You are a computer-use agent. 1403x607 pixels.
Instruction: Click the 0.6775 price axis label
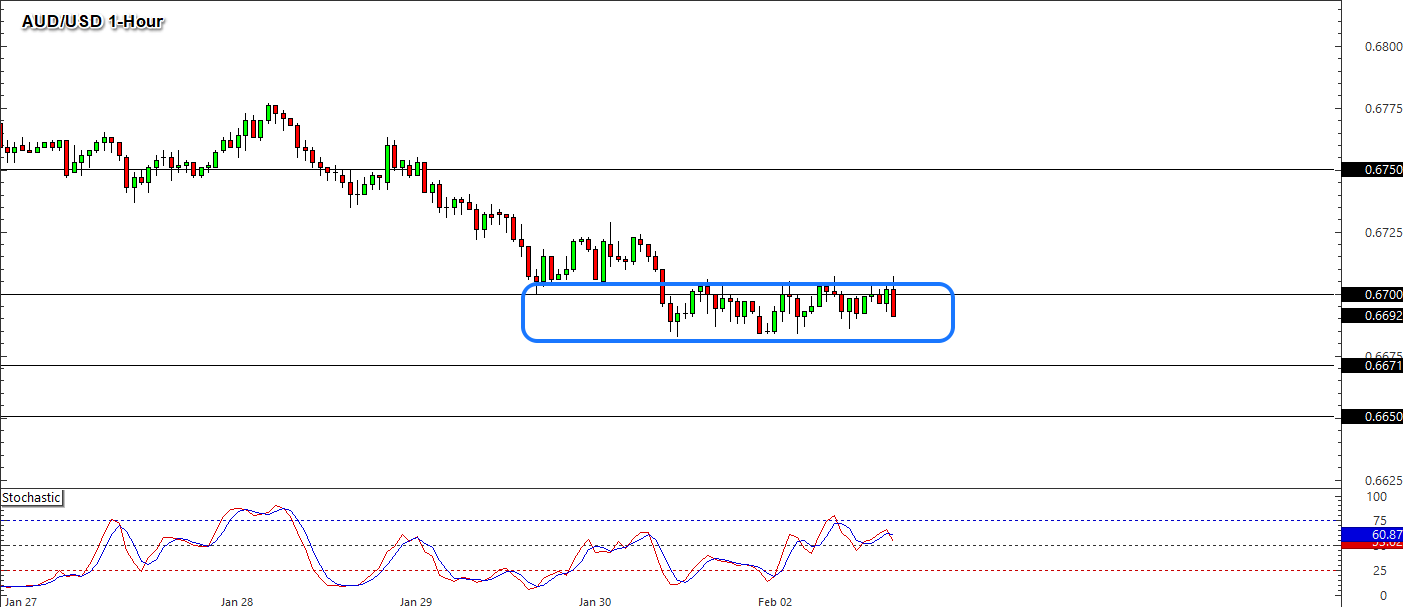[x=1382, y=108]
